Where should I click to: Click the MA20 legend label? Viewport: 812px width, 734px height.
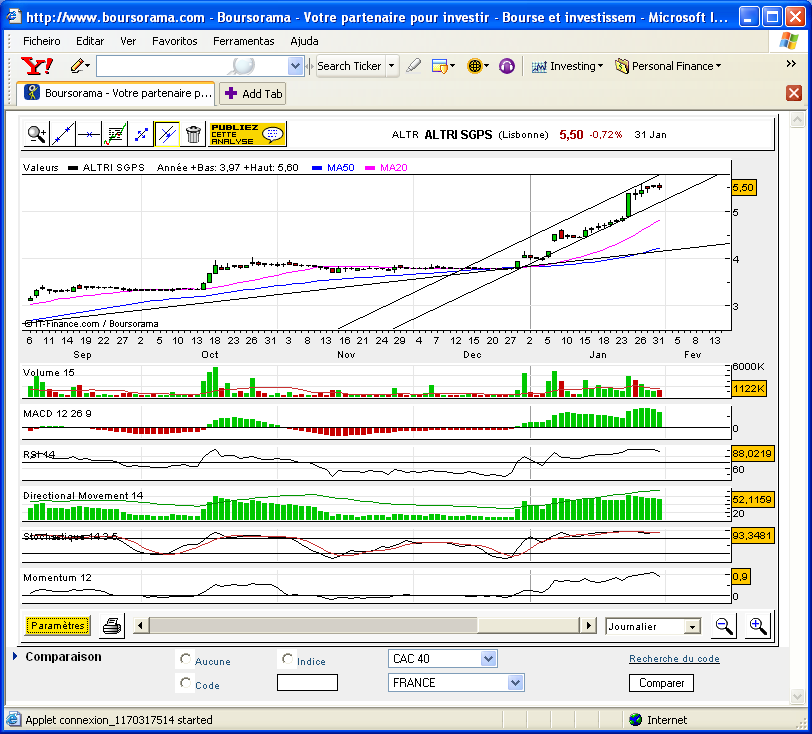point(394,167)
